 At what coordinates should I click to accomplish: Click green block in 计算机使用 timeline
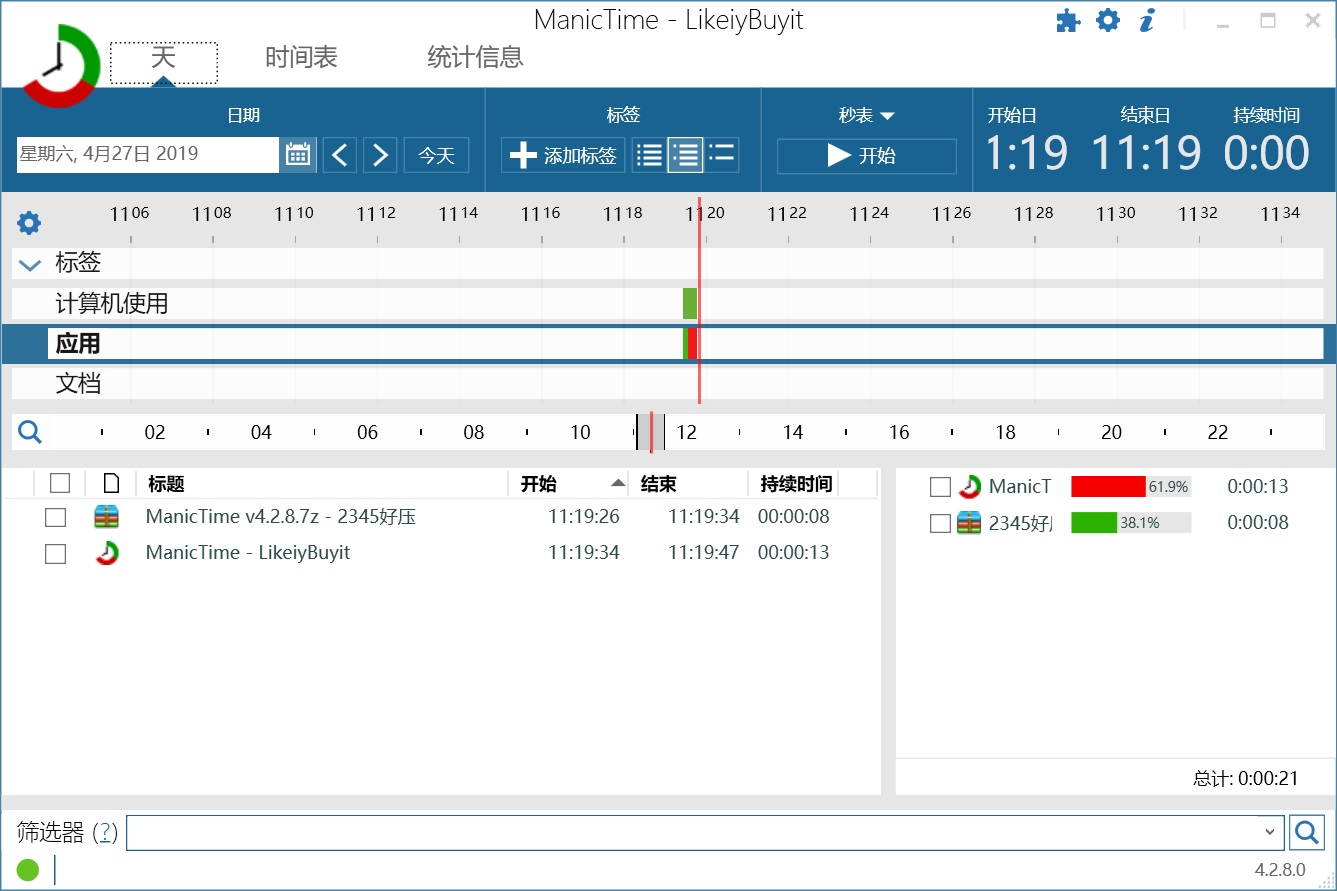690,304
